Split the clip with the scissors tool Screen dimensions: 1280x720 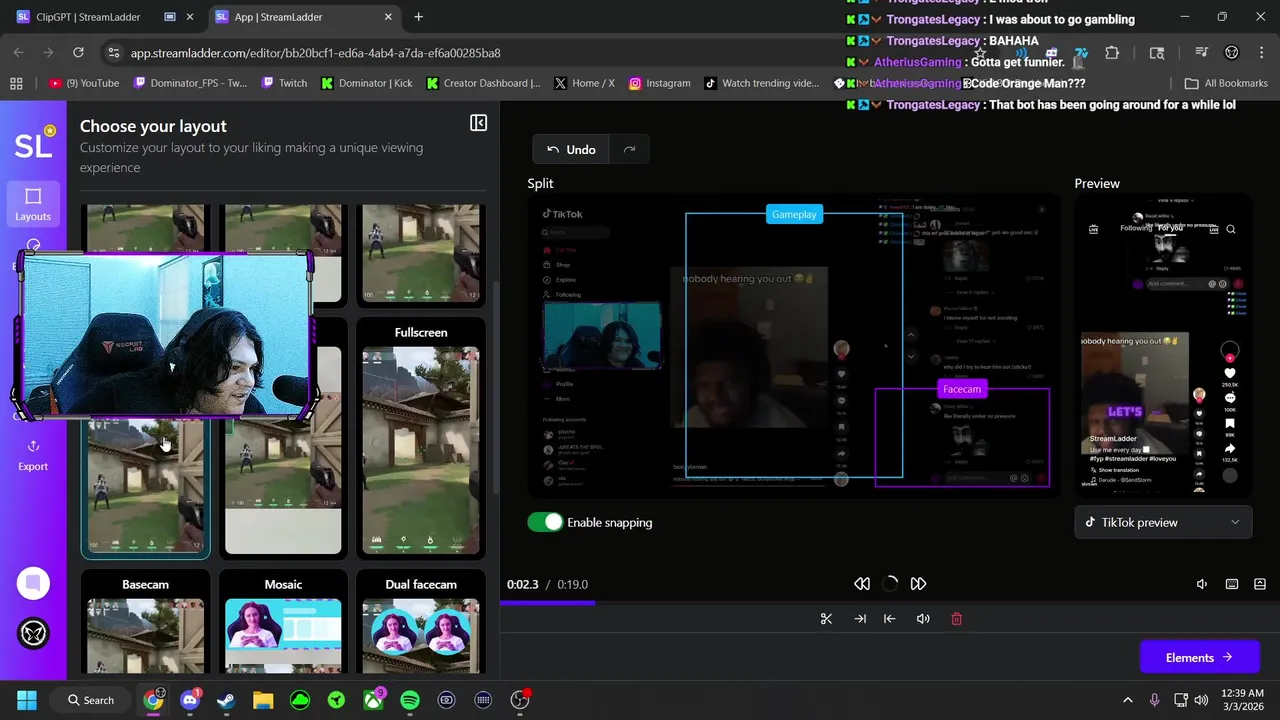click(x=826, y=619)
